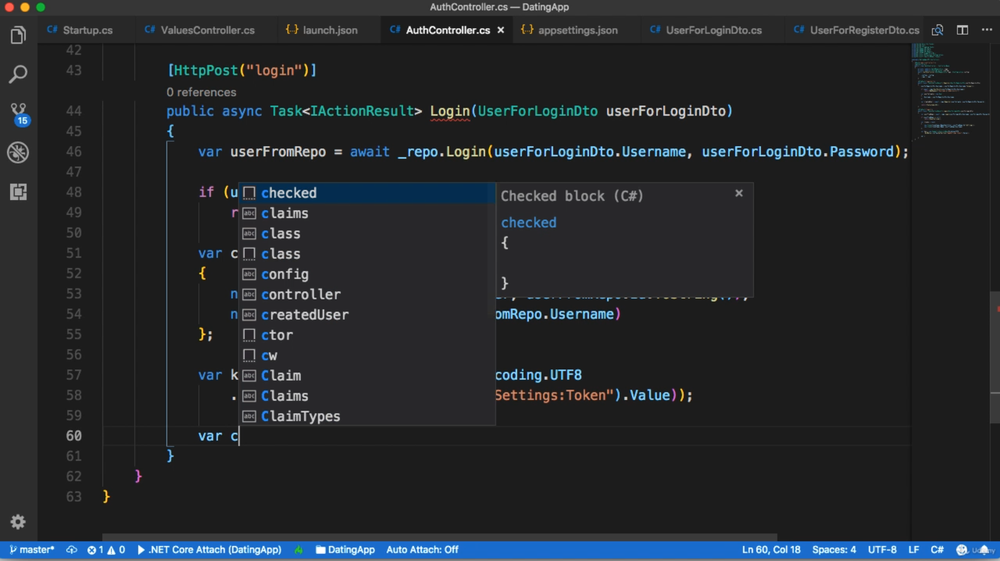Select 'claims' autocomplete suggestion

coord(367,214)
